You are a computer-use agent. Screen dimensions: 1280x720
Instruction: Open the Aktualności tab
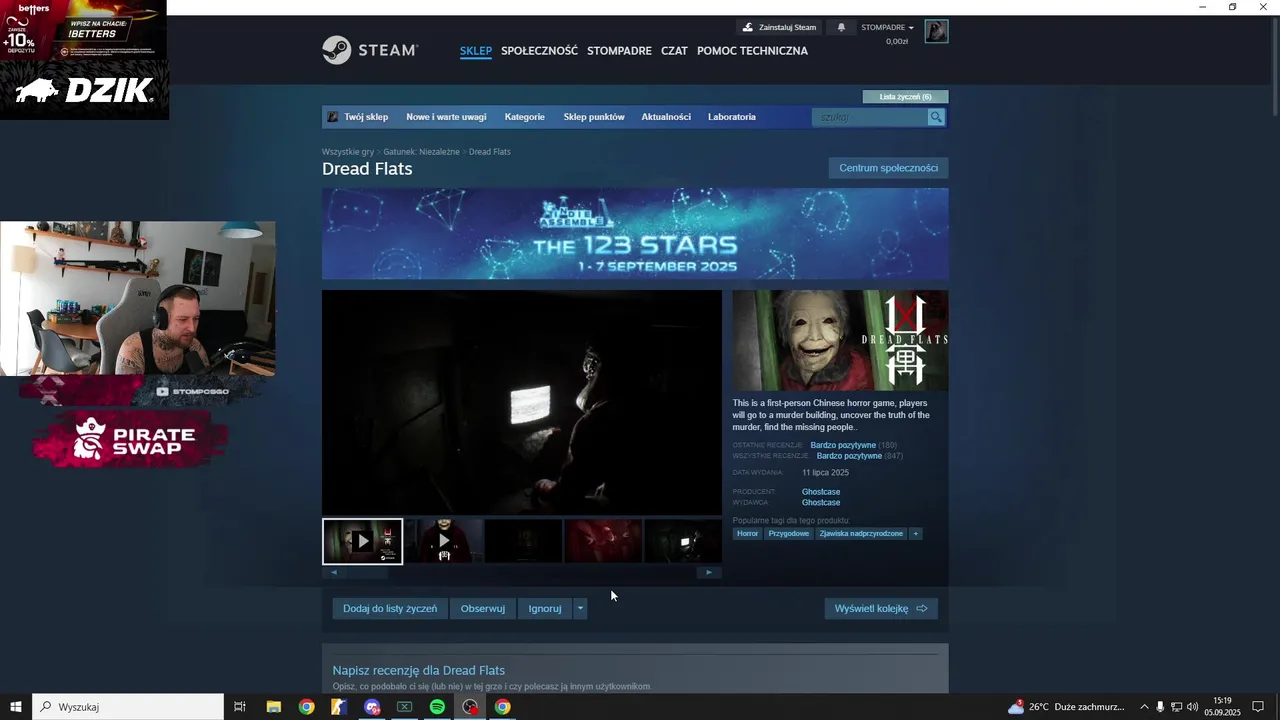(x=666, y=117)
